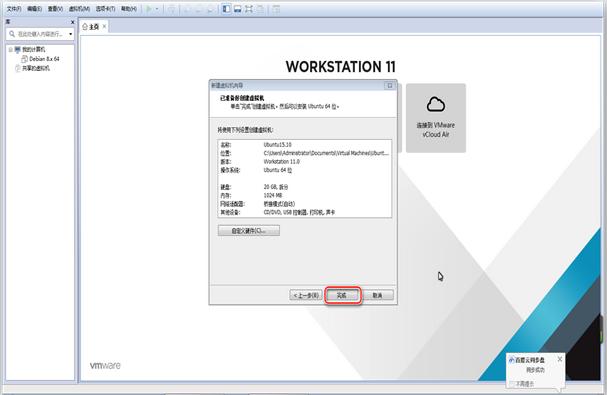Open the 查看(V) menu
This screenshot has width=607, height=395.
click(55, 9)
